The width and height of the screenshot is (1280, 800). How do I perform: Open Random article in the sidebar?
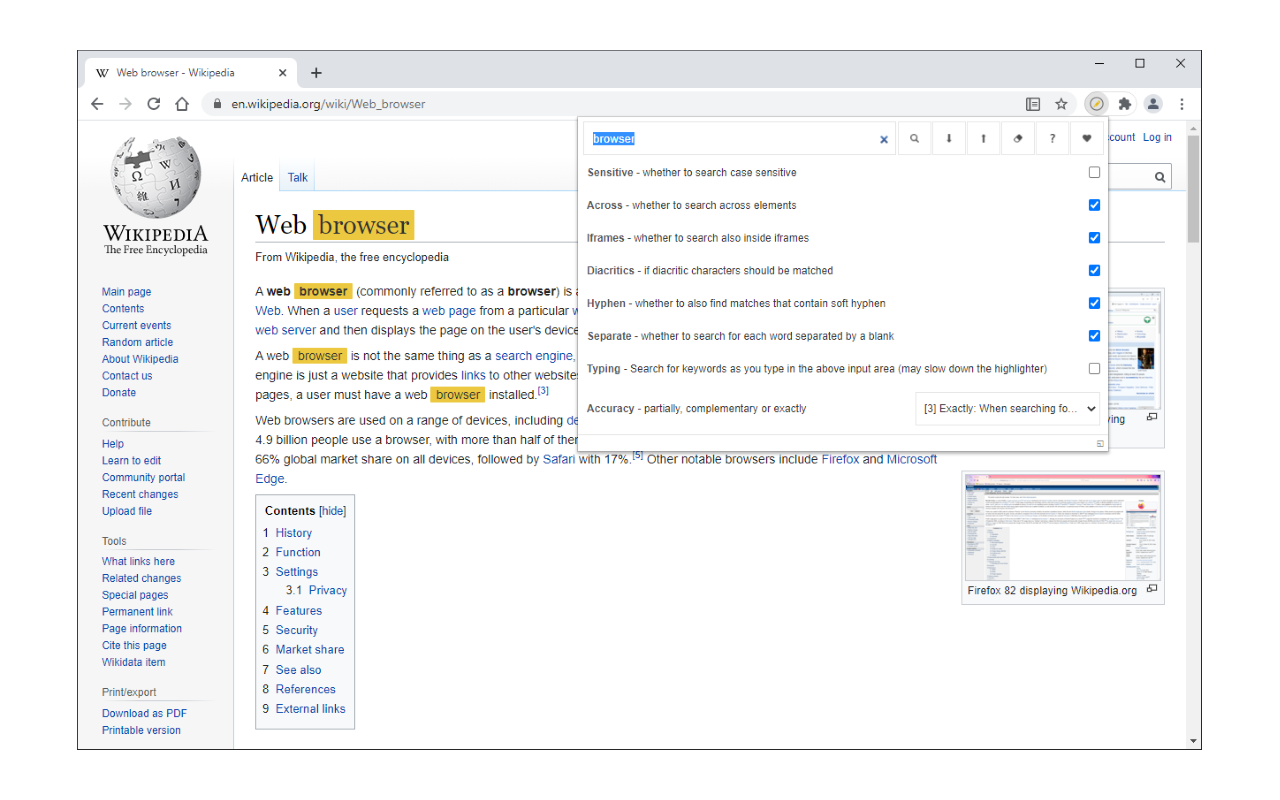coord(137,342)
